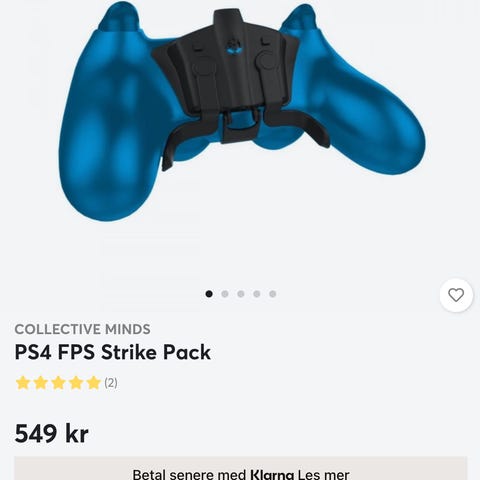The width and height of the screenshot is (480, 480).
Task: Jump to the third image carousel dot
Action: (241, 294)
